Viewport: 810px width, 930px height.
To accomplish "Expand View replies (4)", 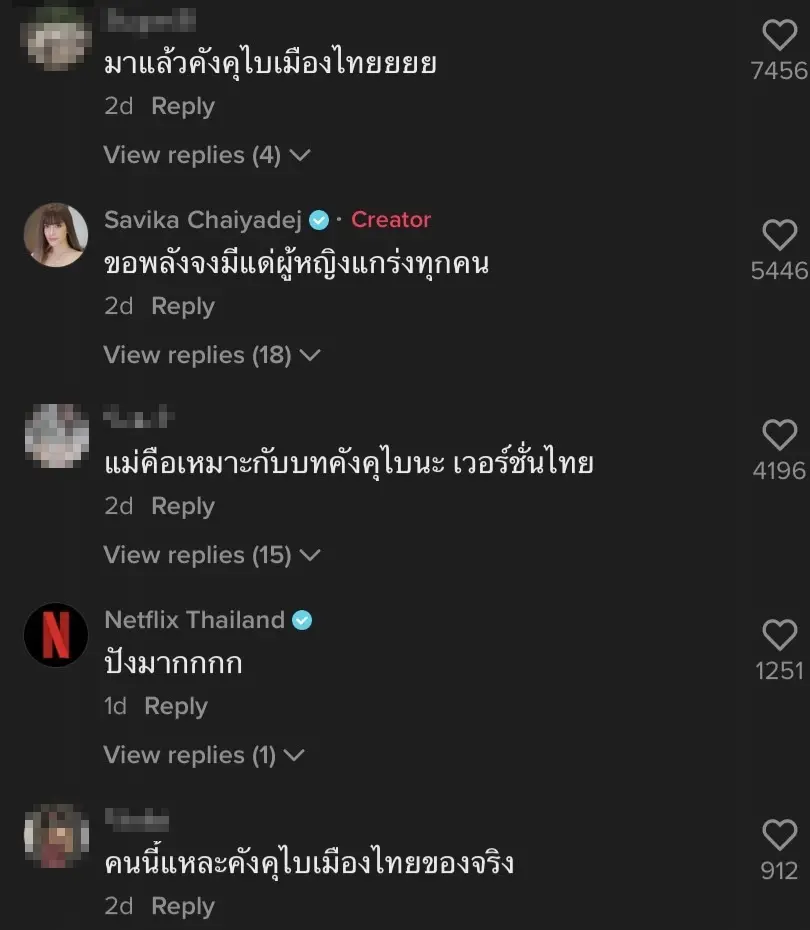I will point(207,155).
